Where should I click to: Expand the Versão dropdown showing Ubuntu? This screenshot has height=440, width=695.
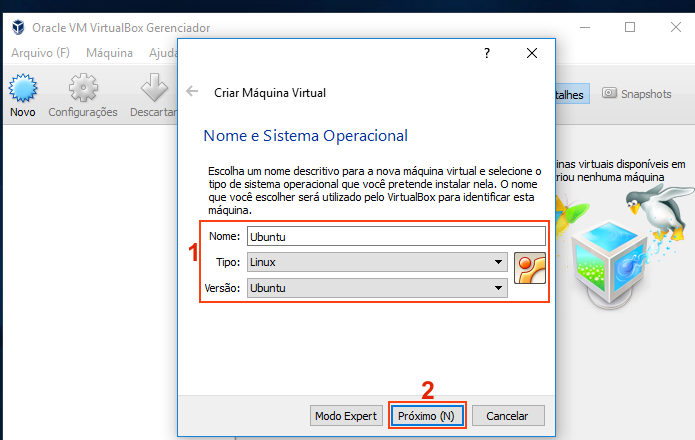pos(377,288)
